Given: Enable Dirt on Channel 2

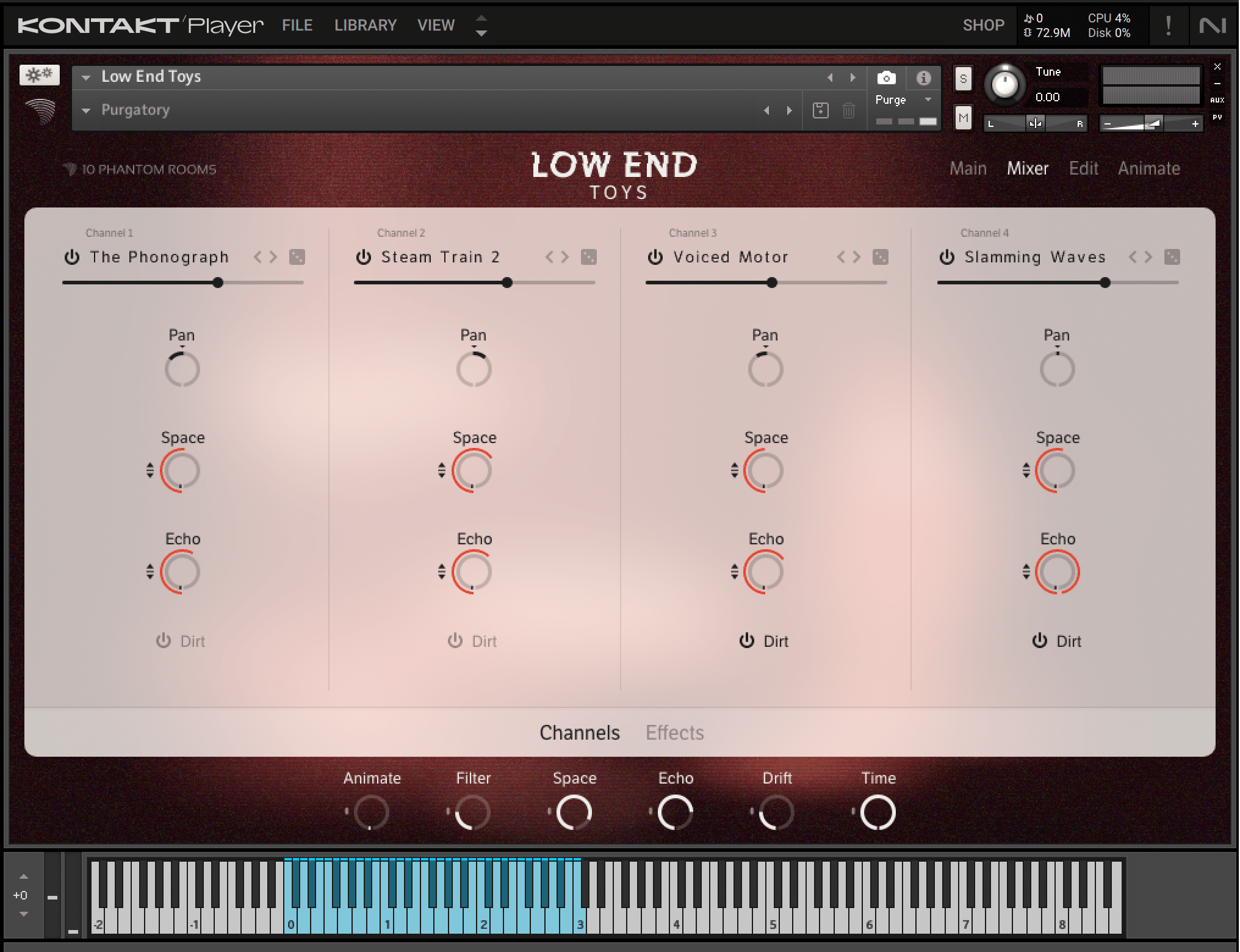Looking at the screenshot, I should [455, 641].
